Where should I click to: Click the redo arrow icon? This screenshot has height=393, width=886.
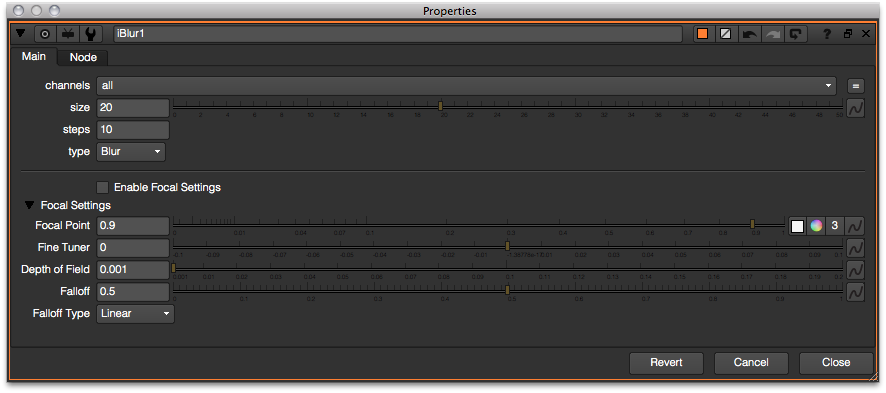tap(772, 34)
